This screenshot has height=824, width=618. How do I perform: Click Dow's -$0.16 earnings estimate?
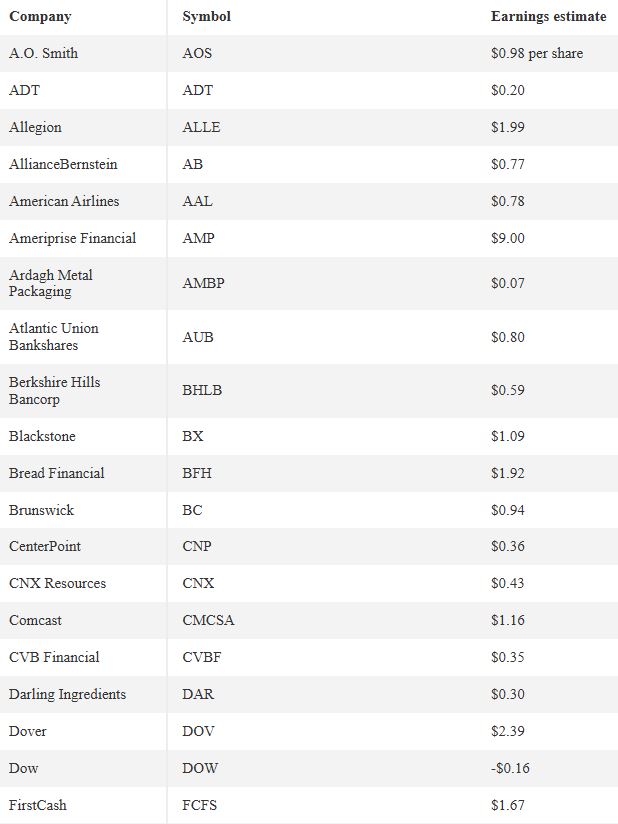(x=510, y=768)
